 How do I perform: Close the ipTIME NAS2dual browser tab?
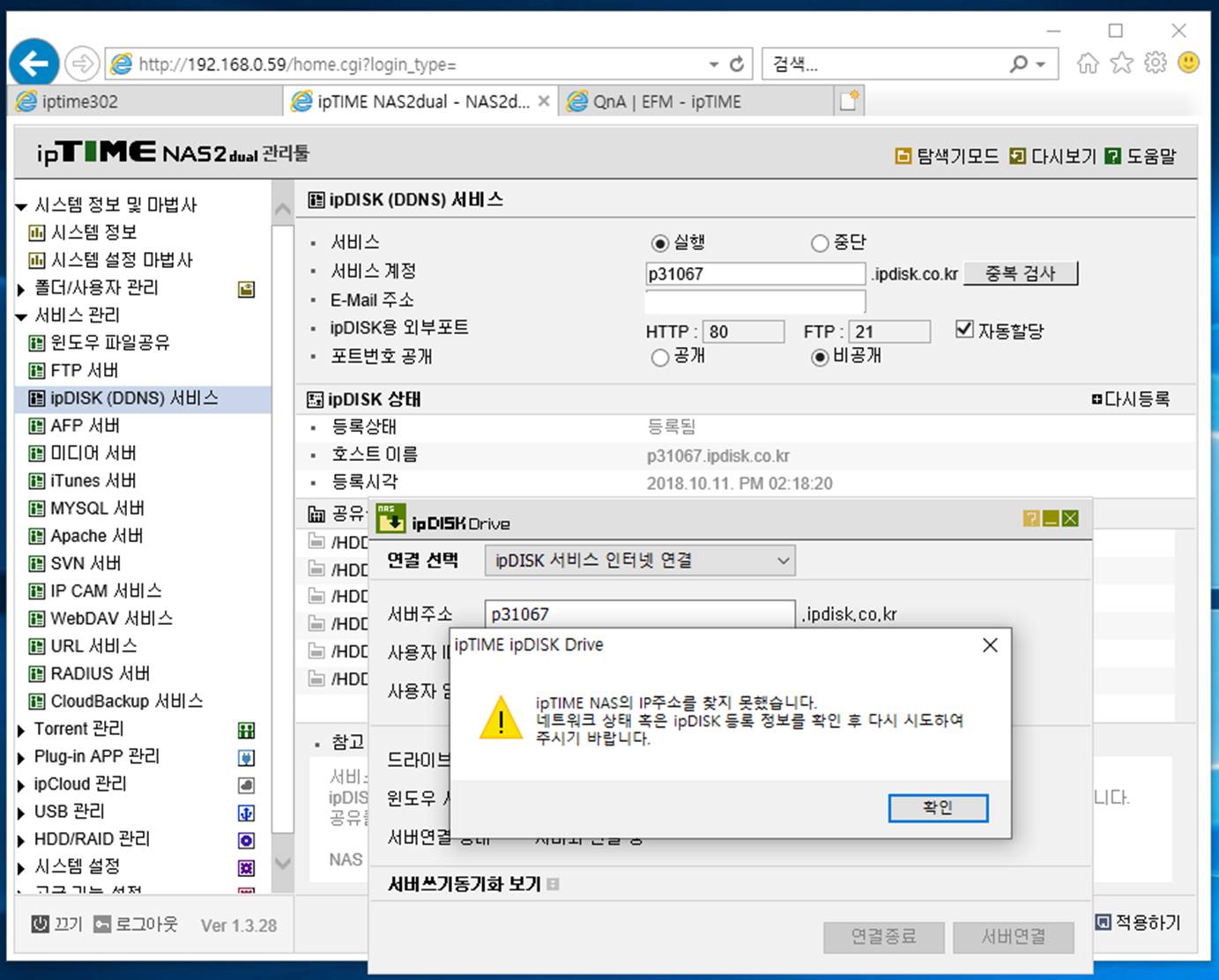pyautogui.click(x=544, y=101)
